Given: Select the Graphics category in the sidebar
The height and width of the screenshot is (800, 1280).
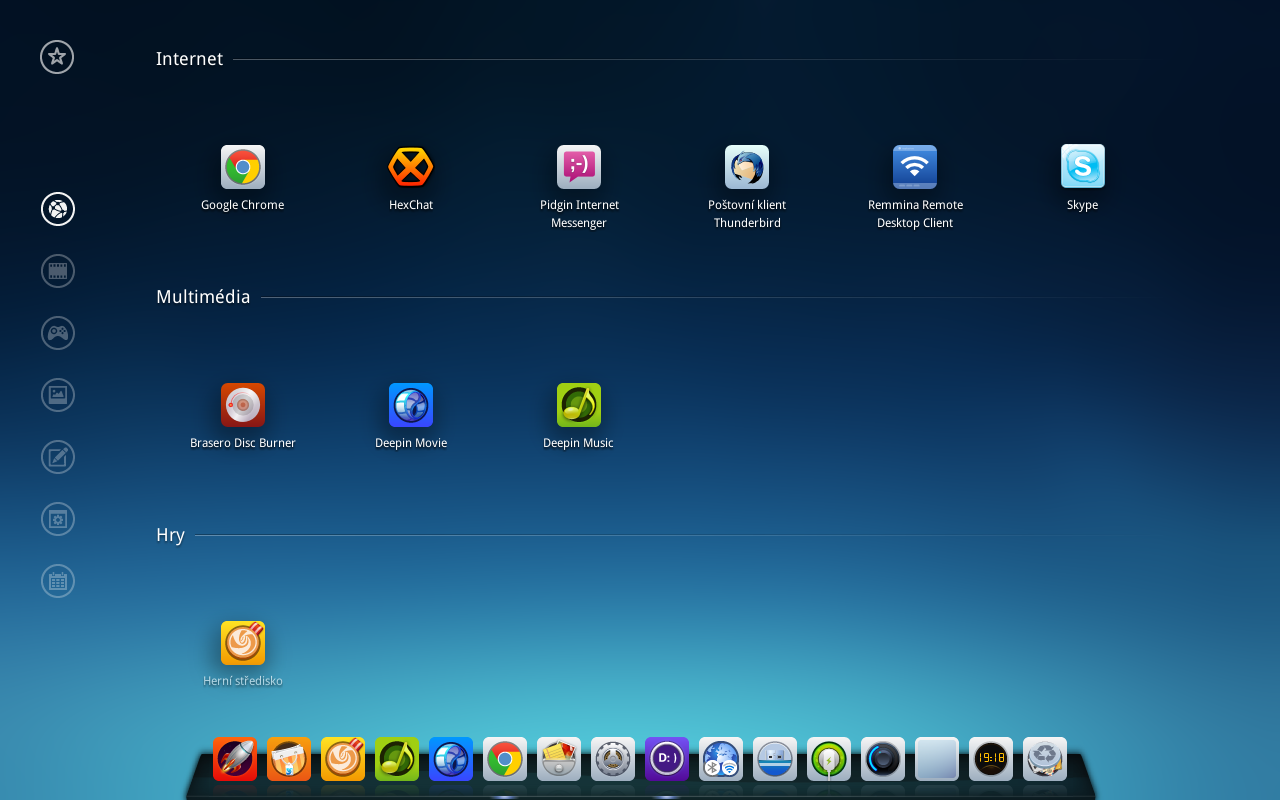Looking at the screenshot, I should point(57,395).
